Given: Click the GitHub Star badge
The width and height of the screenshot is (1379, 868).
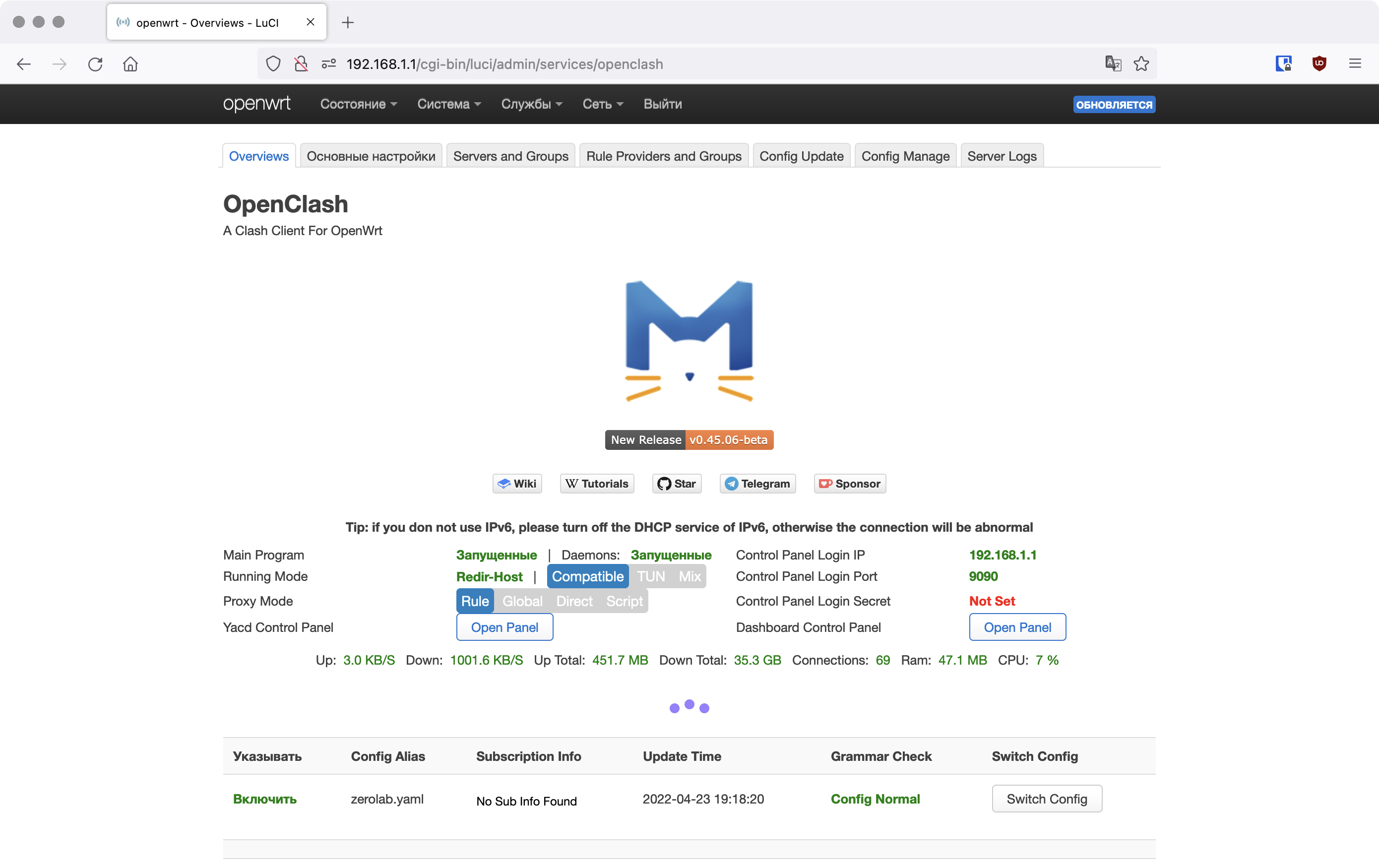Looking at the screenshot, I should (x=677, y=483).
